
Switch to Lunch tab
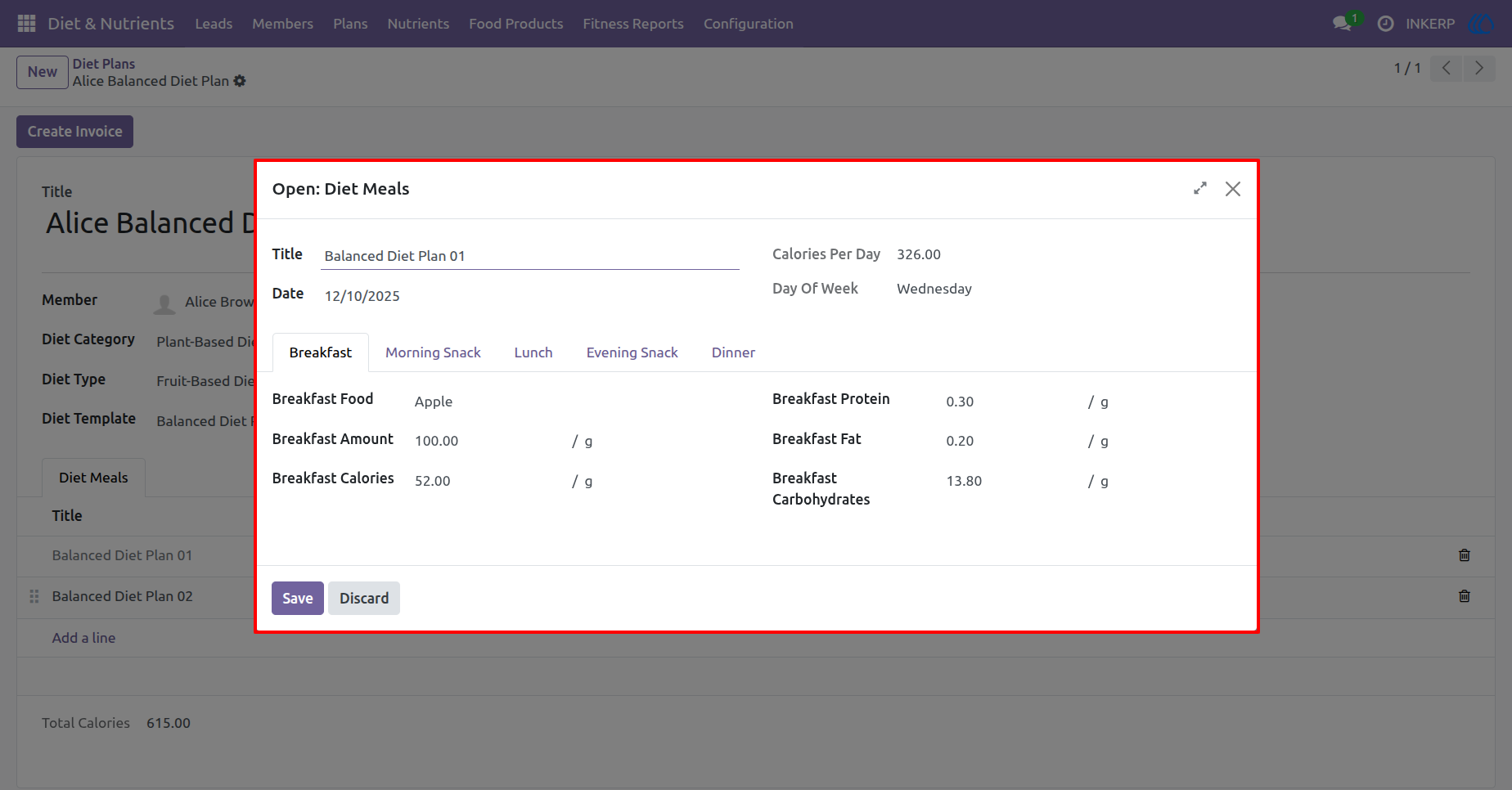coord(533,352)
